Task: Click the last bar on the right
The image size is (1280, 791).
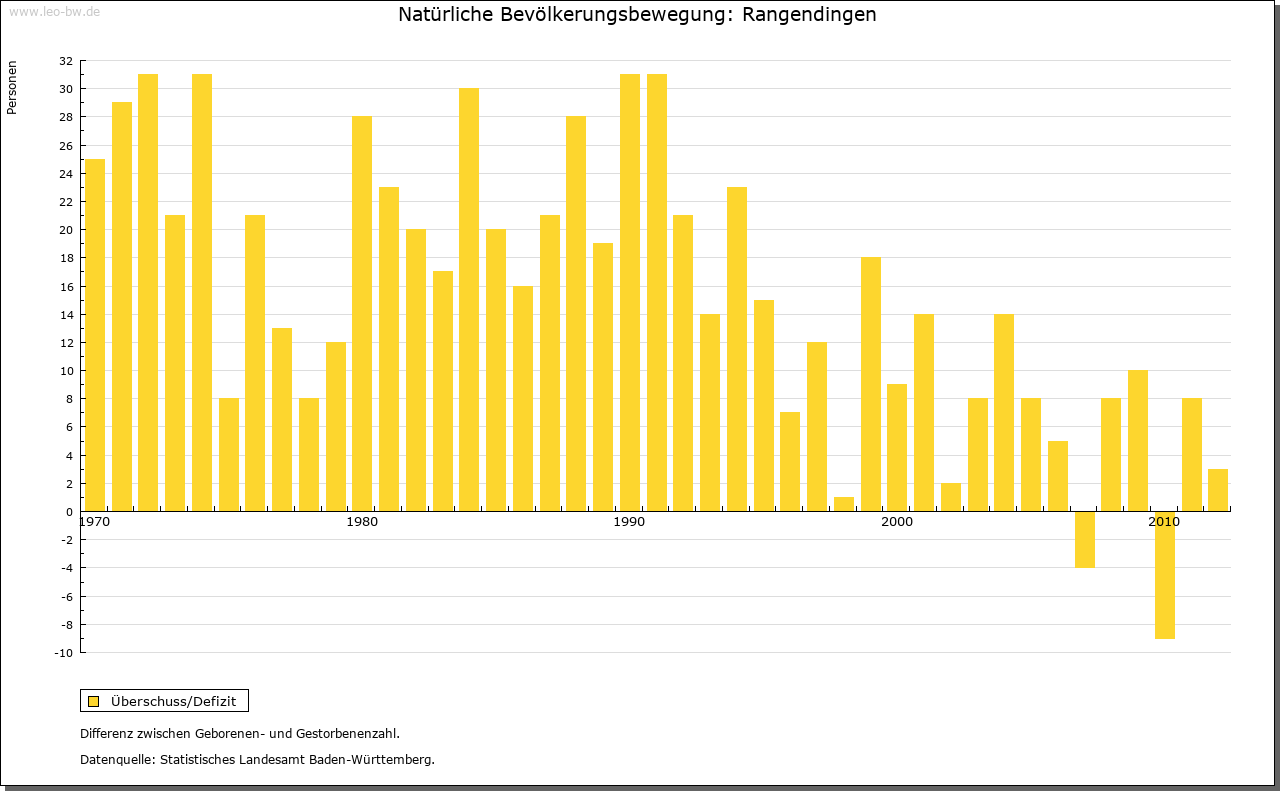Action: [1218, 490]
